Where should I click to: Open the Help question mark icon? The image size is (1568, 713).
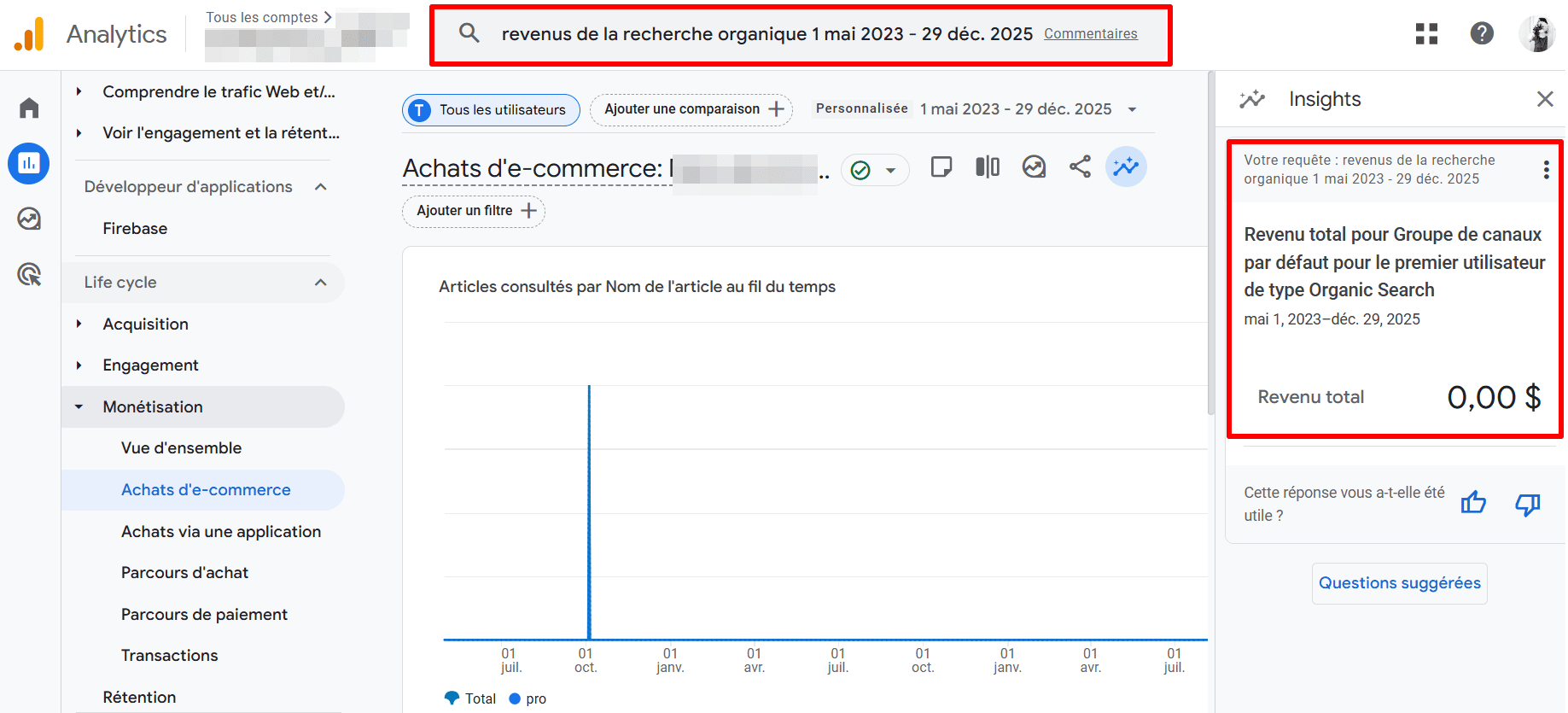[x=1482, y=33]
